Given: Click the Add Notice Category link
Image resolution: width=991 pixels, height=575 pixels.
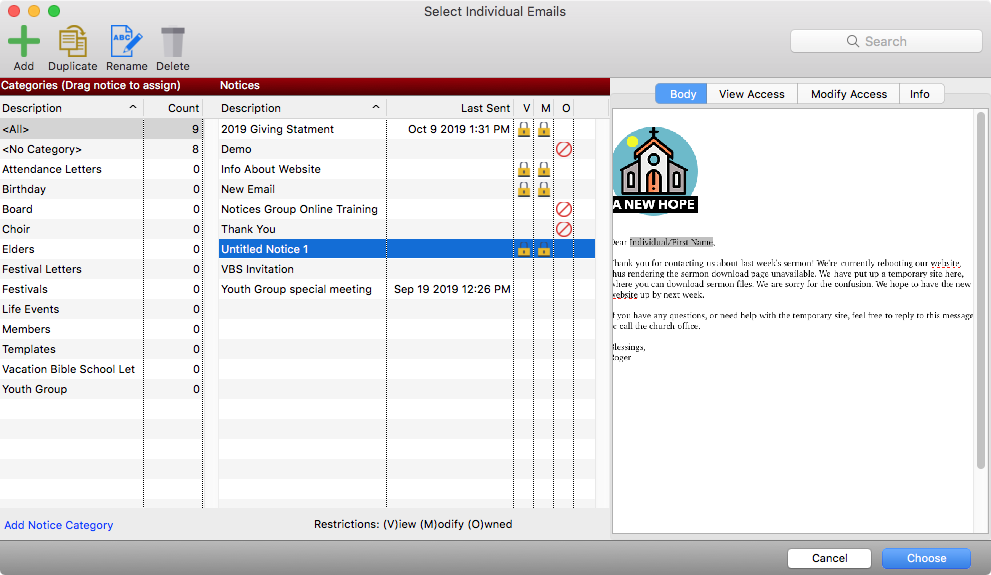Looking at the screenshot, I should (x=59, y=525).
